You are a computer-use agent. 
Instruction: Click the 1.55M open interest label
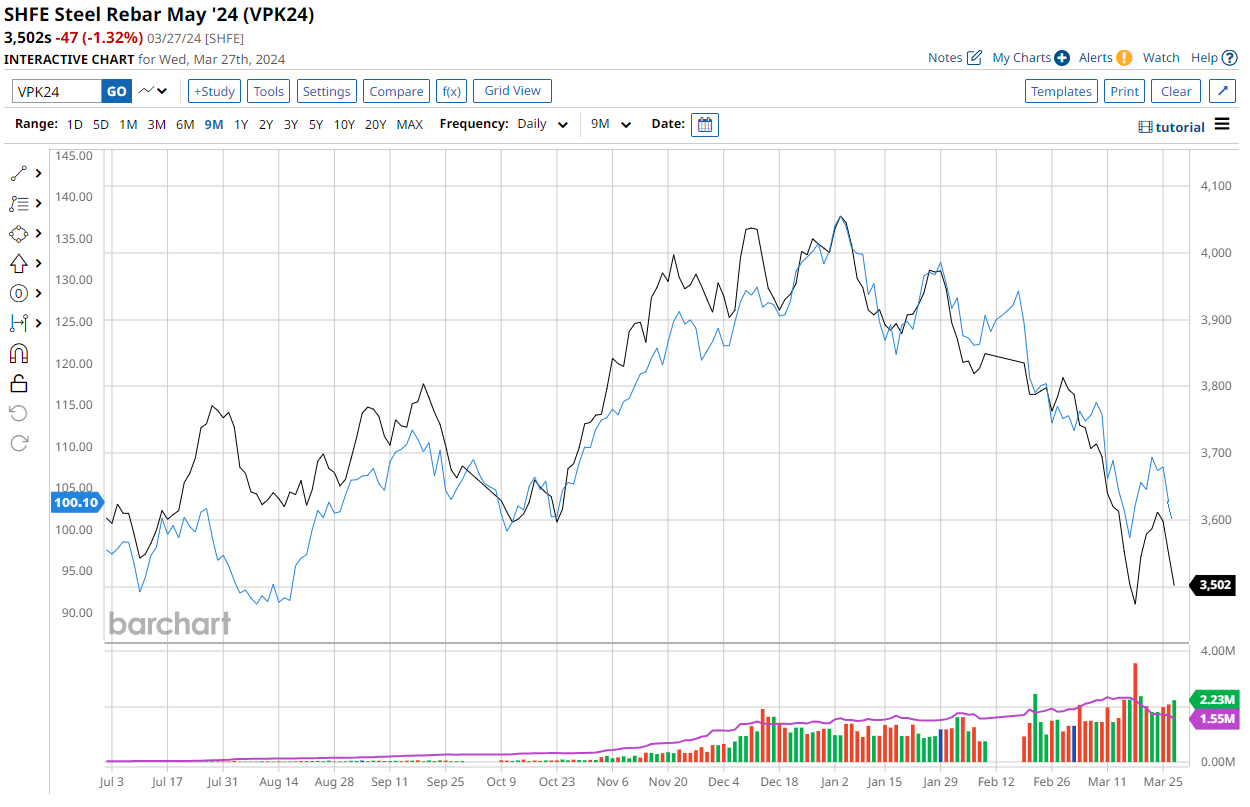click(1213, 718)
